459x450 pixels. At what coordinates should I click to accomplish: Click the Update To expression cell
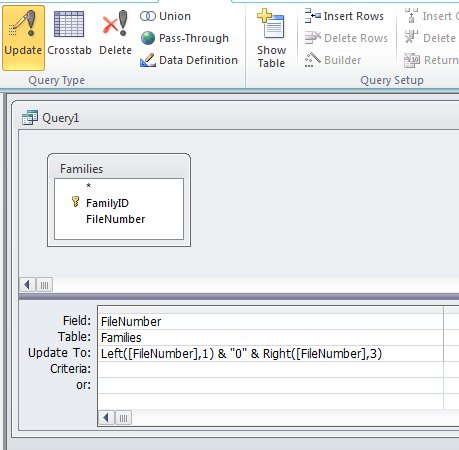(x=271, y=354)
